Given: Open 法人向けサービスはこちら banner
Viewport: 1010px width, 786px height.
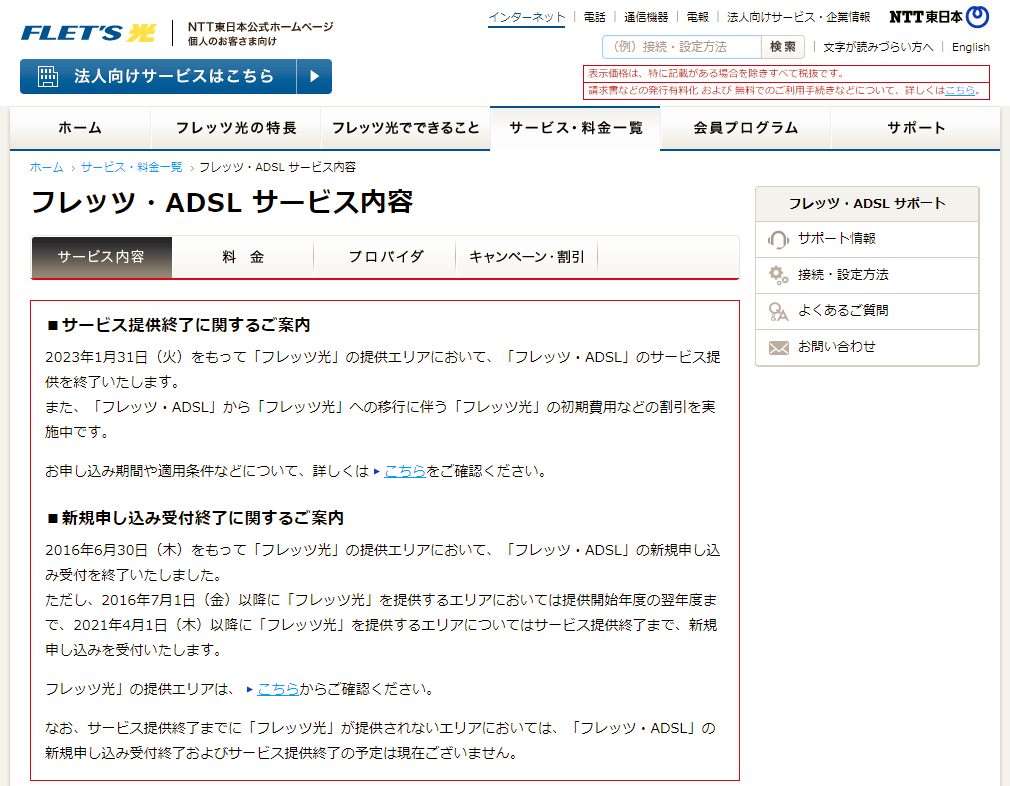Looking at the screenshot, I should click(x=176, y=76).
